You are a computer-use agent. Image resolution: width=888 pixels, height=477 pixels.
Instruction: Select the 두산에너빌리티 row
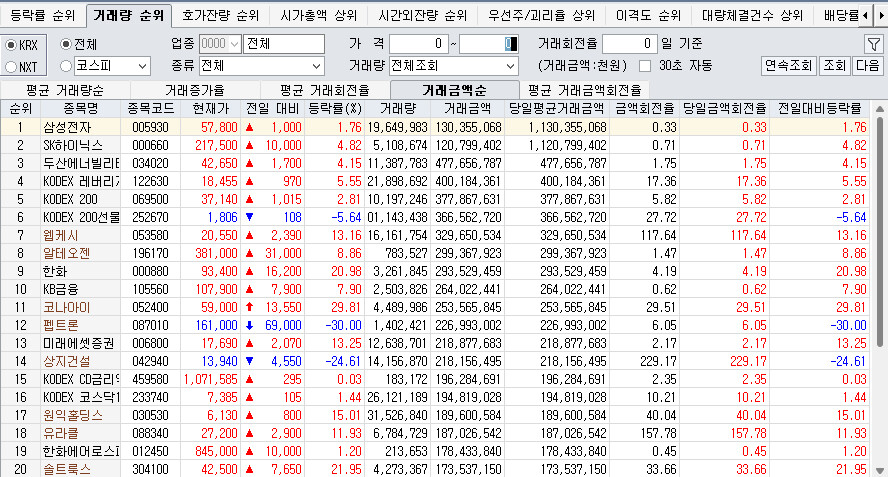[x=437, y=163]
